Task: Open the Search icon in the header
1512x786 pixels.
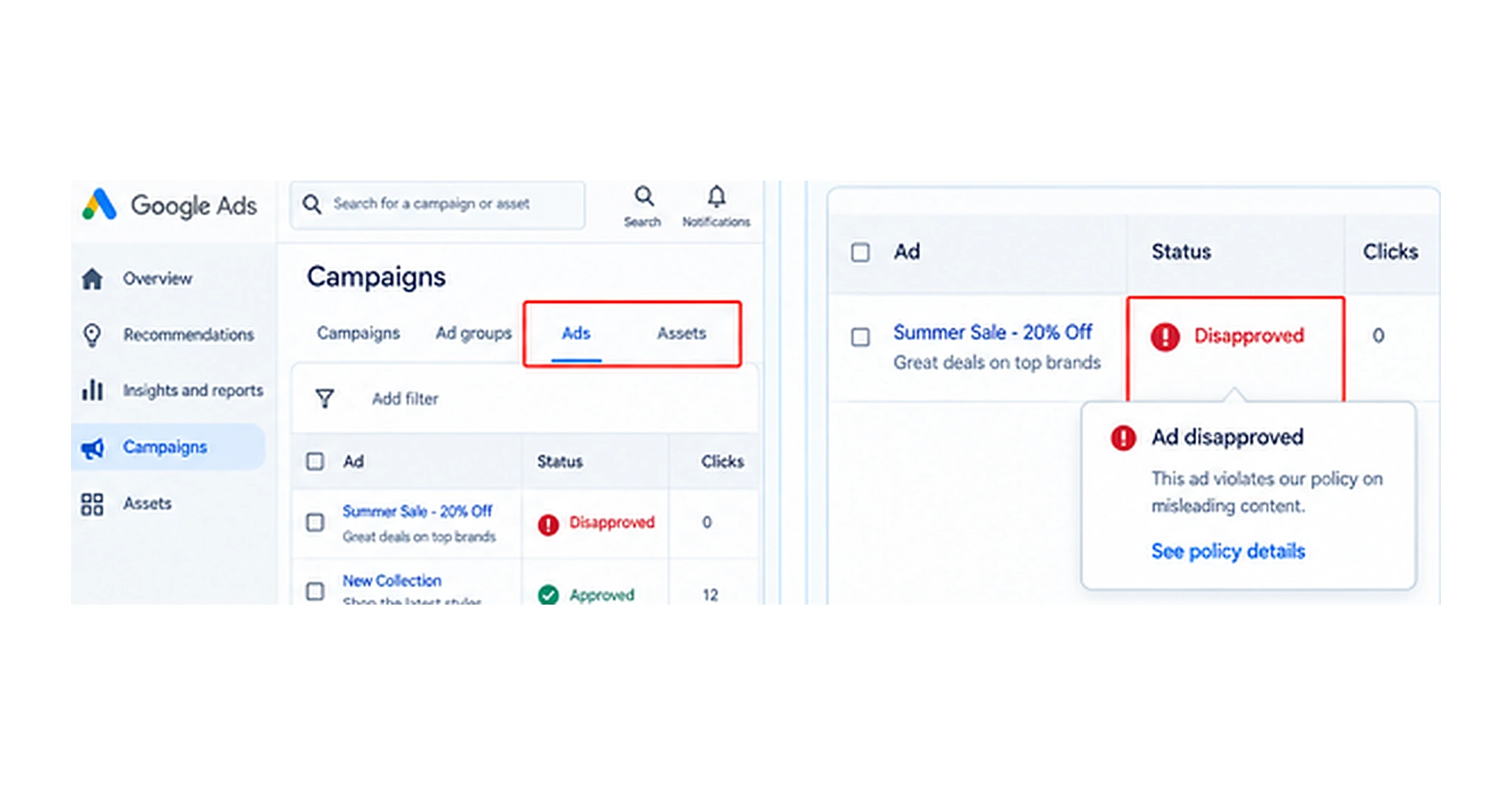Action: click(643, 196)
